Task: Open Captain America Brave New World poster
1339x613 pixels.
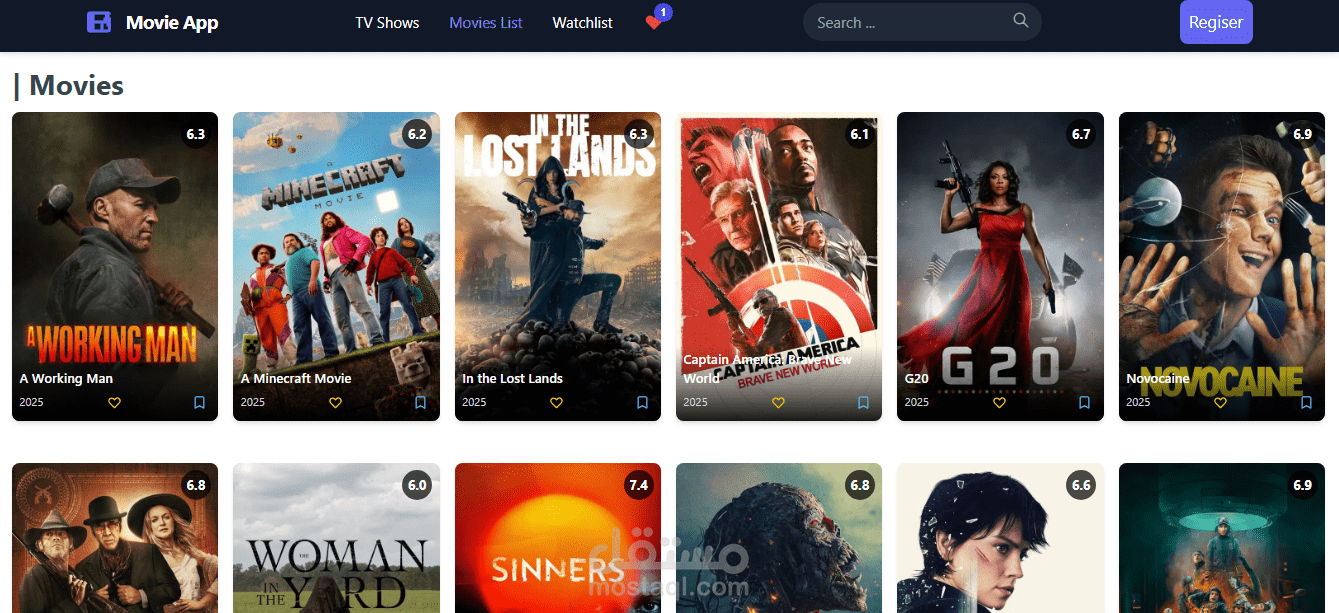Action: (x=779, y=266)
